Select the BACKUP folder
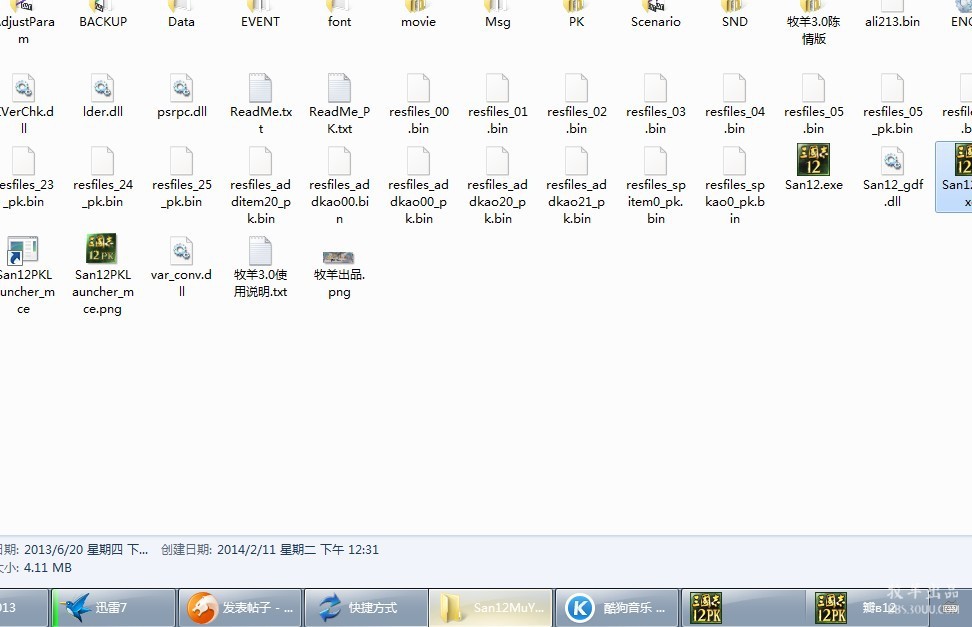 click(x=103, y=14)
